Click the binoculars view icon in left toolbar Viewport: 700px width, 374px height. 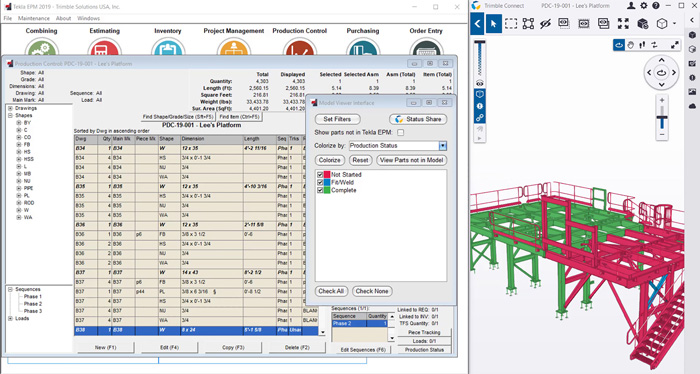(479, 83)
